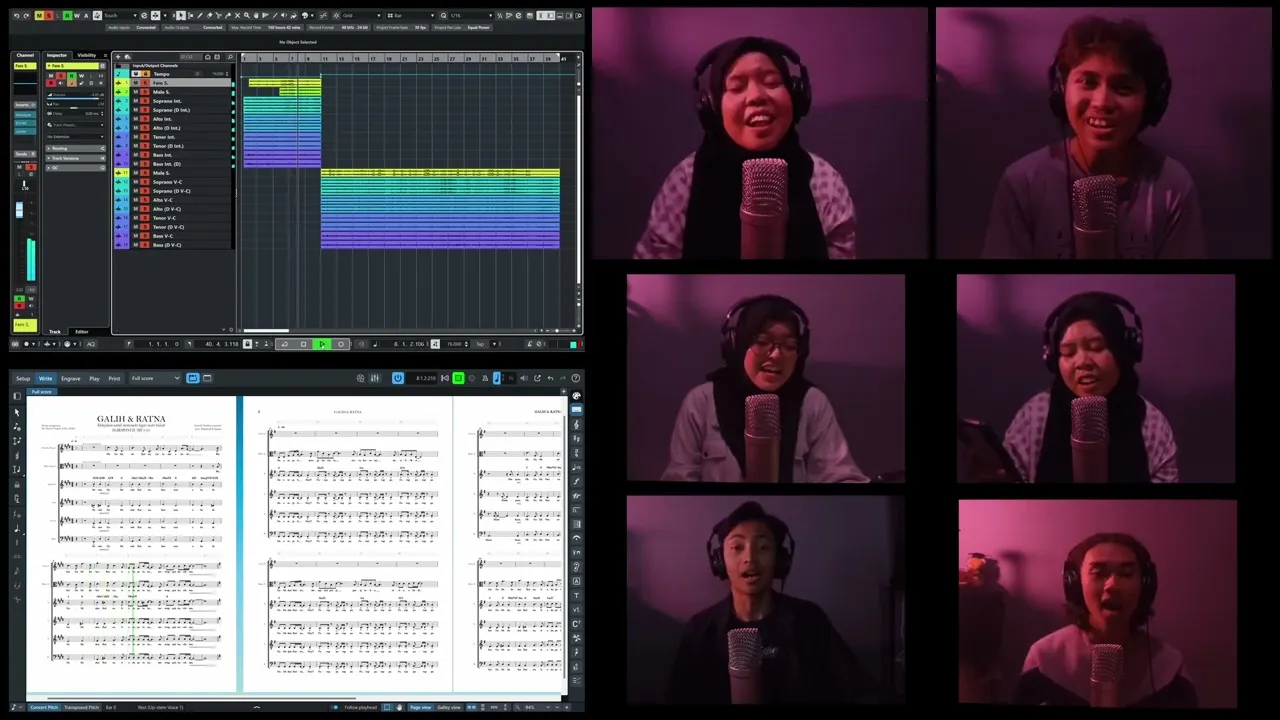Click the Add Track plus icon
Viewport: 1280px width, 720px height.
click(118, 57)
